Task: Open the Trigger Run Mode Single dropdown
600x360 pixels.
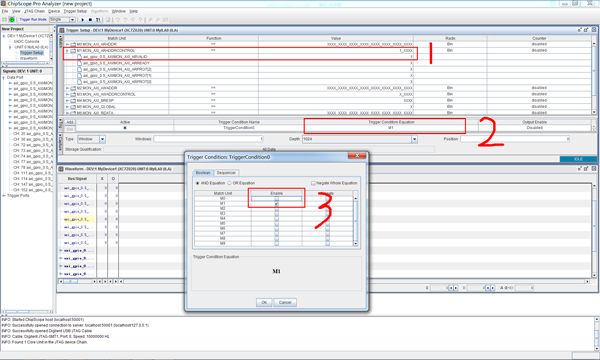Action: tap(72, 20)
